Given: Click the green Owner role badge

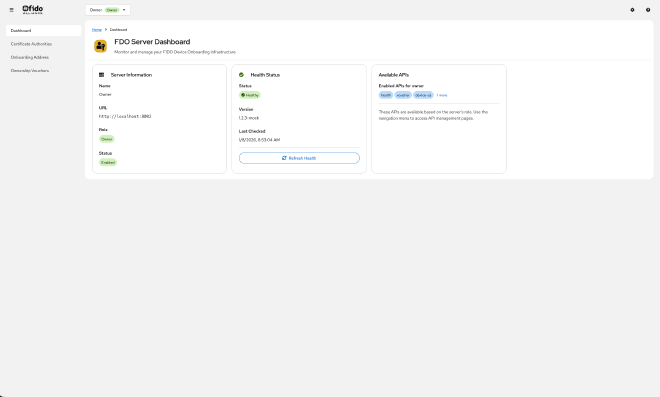Looking at the screenshot, I should 106,139.
